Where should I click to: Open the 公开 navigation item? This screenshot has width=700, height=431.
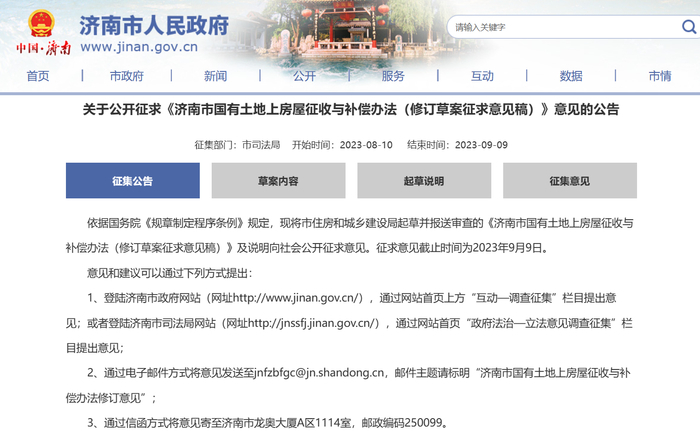304,76
